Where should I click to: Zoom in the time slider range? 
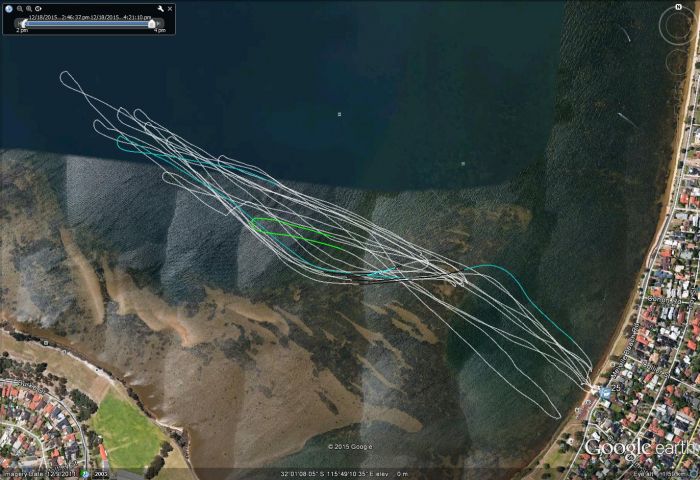pos(28,8)
